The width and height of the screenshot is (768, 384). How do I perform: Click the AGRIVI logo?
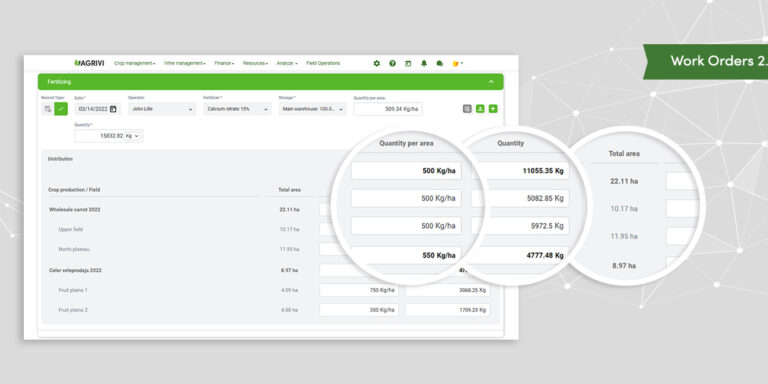pos(89,63)
